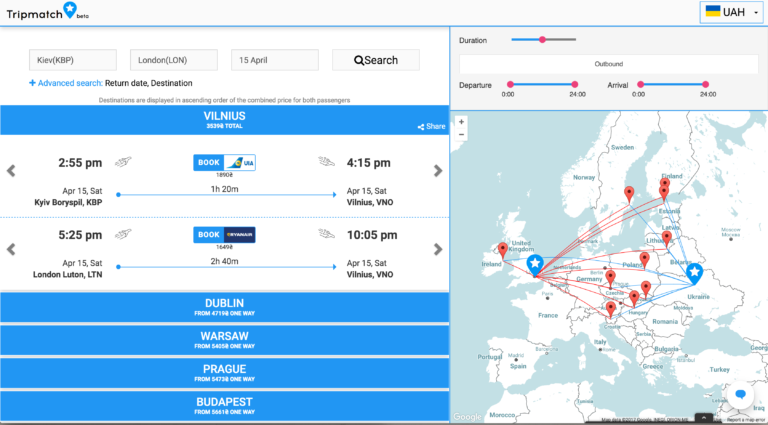Image resolution: width=768 pixels, height=425 pixels.
Task: Click Departure slider left handle at 0:00
Action: click(510, 85)
